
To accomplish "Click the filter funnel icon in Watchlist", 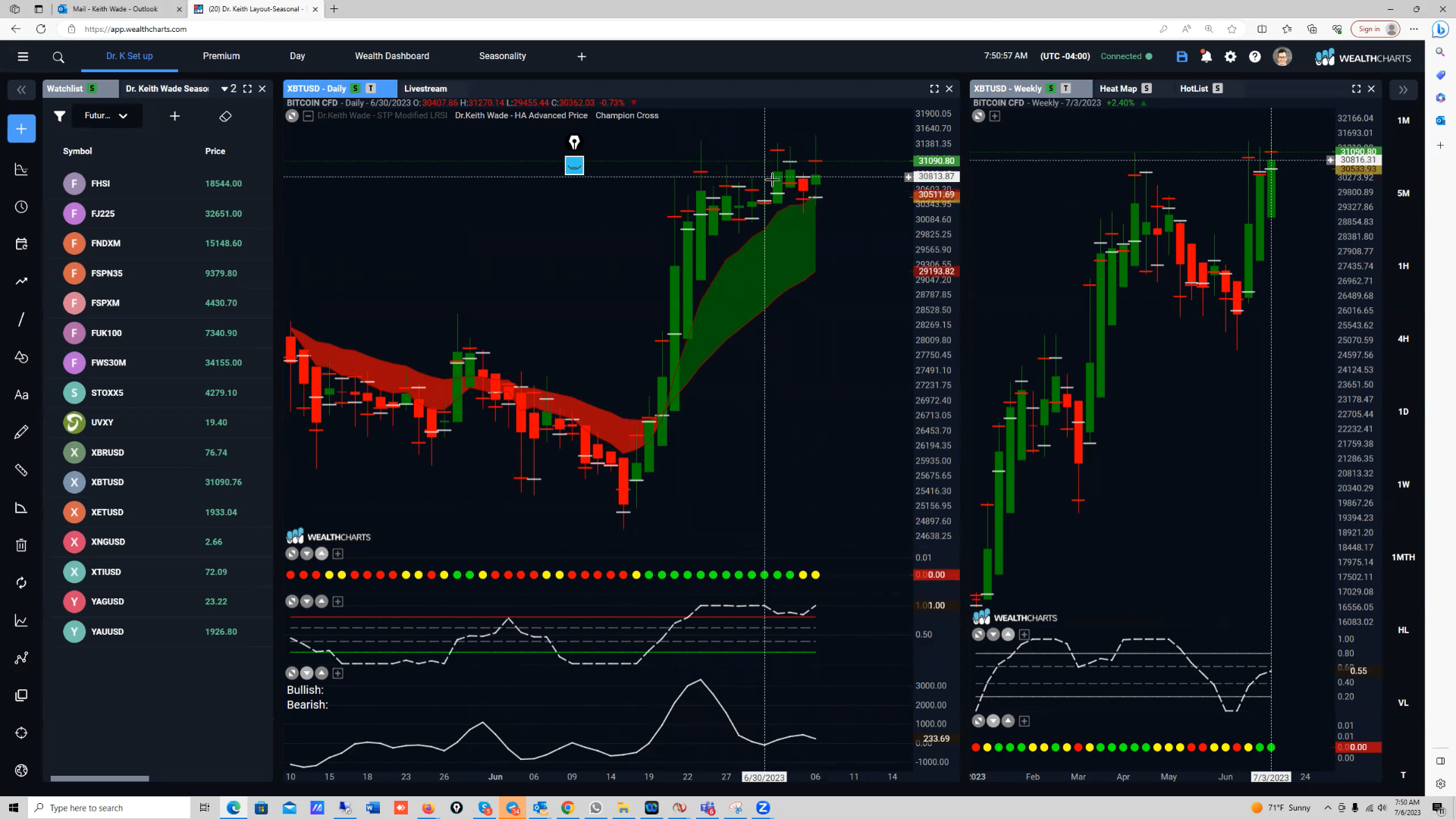I will tap(59, 116).
